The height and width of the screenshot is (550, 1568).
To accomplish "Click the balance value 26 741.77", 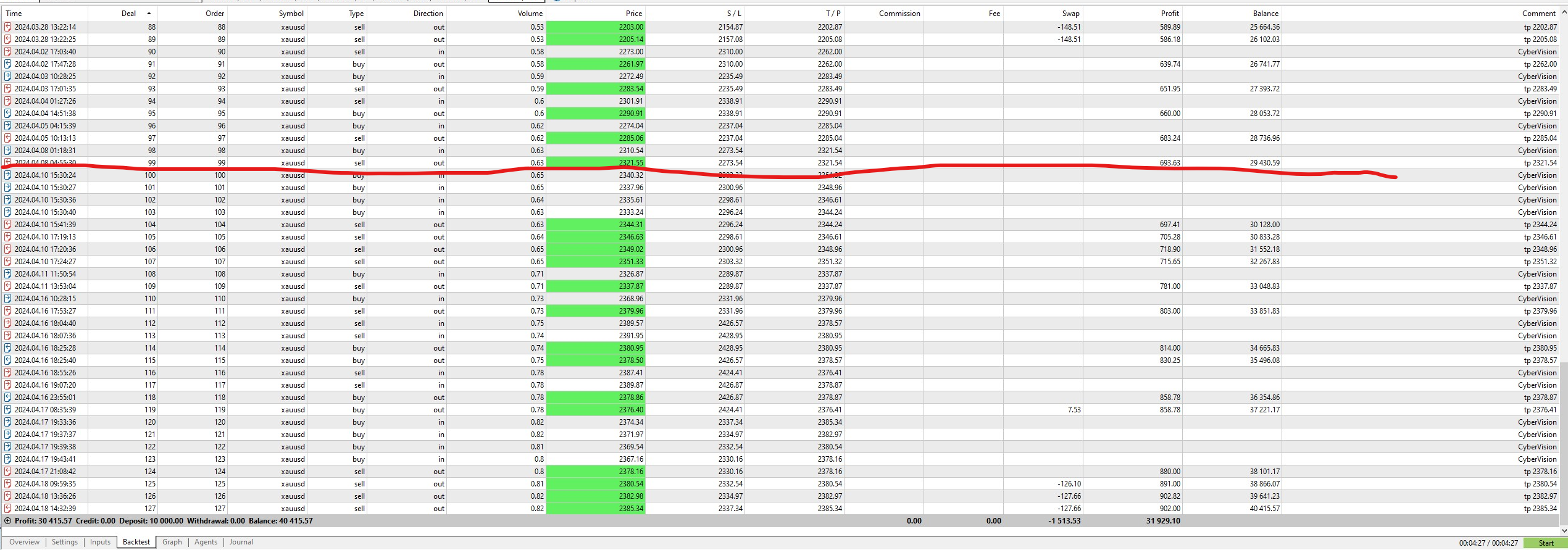I will 1265,64.
